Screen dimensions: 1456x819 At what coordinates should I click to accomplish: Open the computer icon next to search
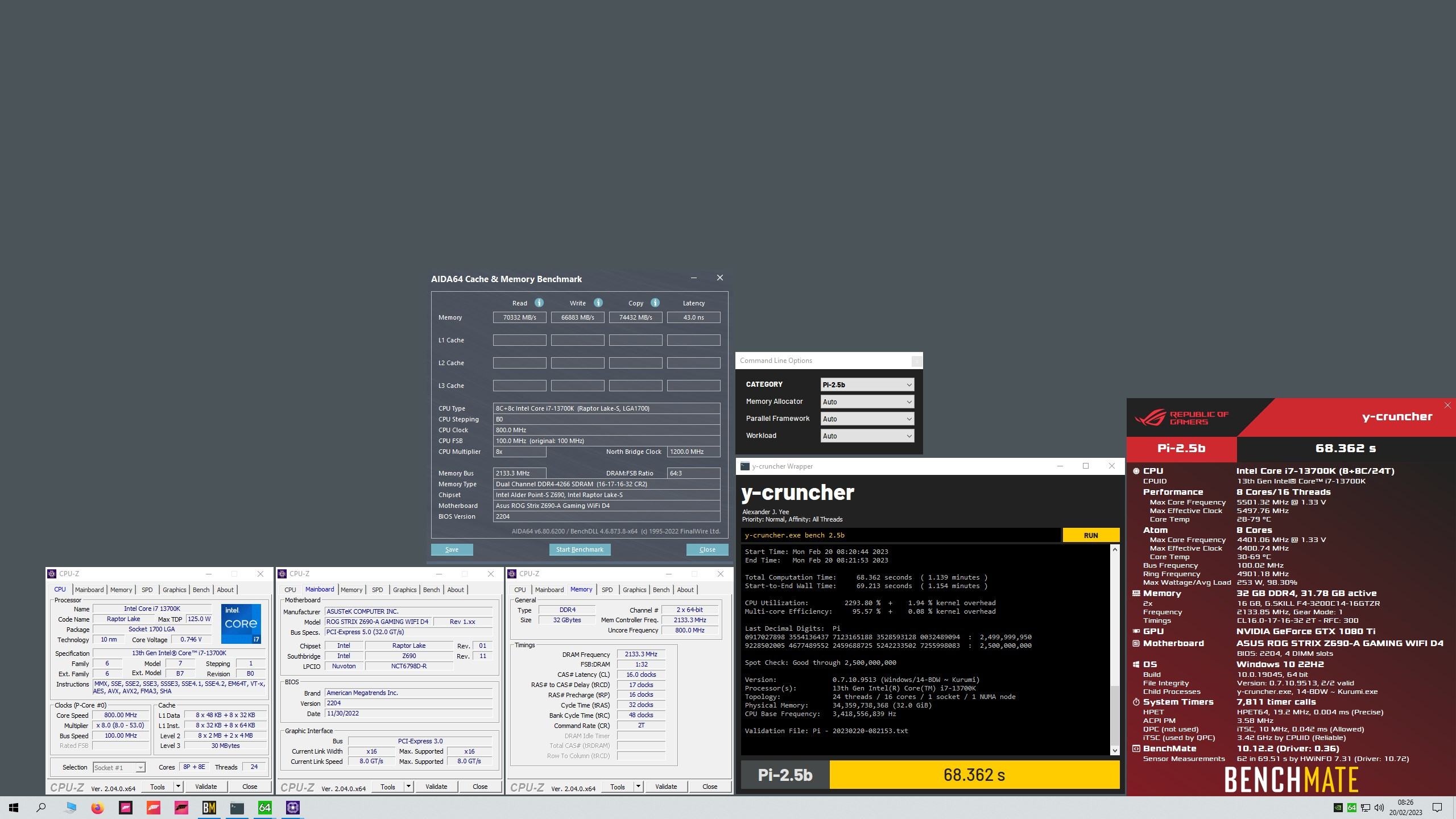[70, 808]
